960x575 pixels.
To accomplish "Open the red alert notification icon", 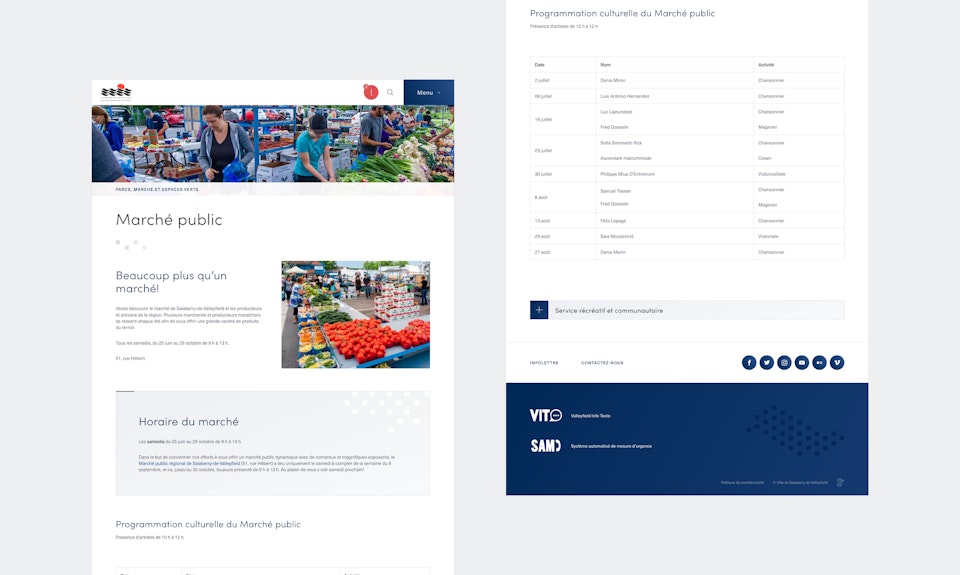I will tap(370, 92).
